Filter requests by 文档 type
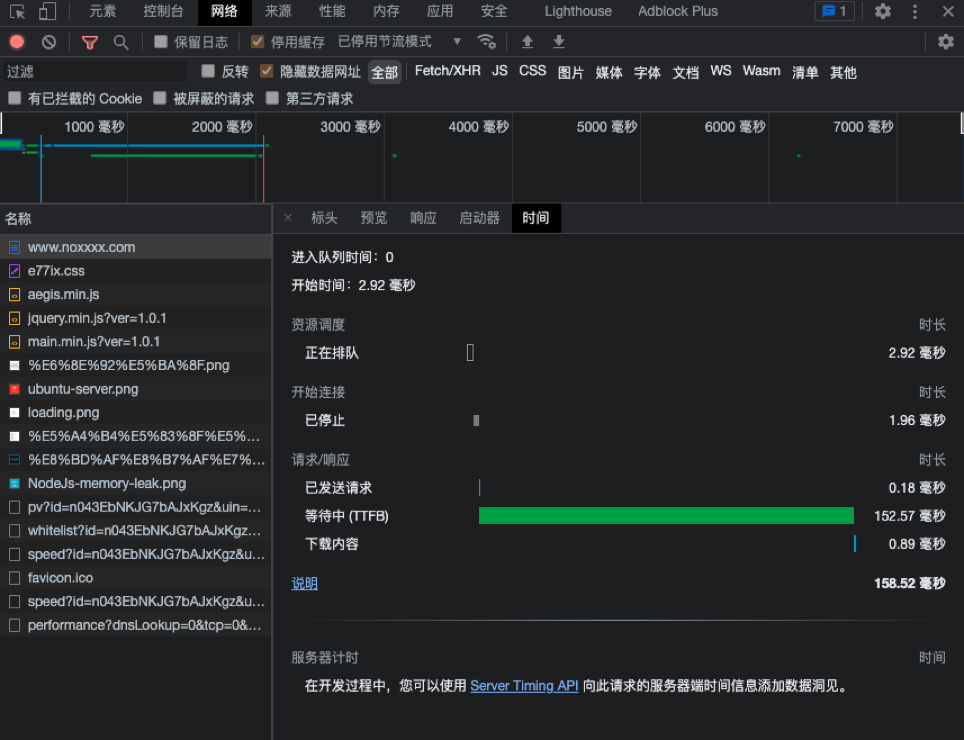 pos(685,73)
